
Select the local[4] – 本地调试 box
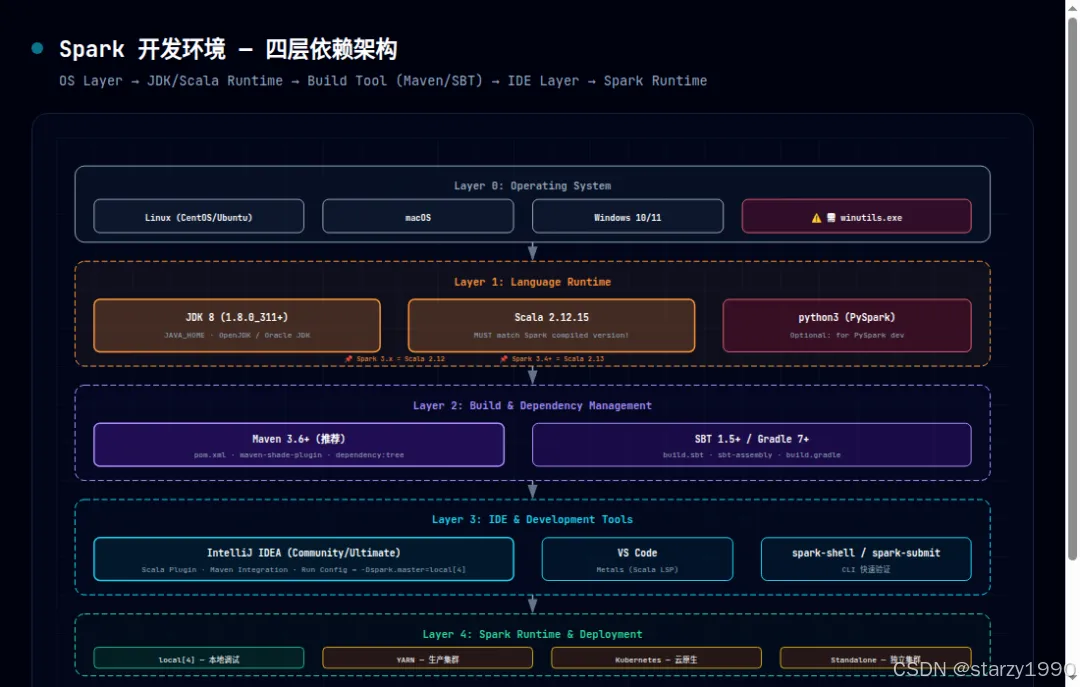[x=198, y=658]
